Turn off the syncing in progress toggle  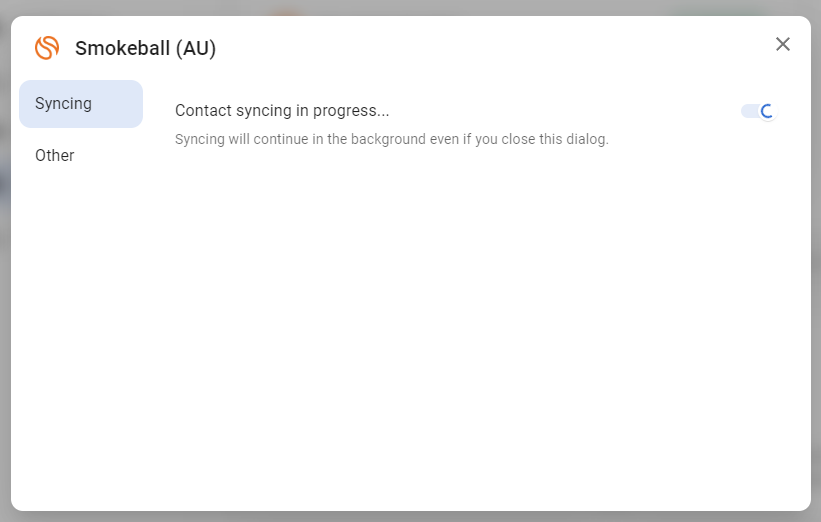tap(758, 111)
